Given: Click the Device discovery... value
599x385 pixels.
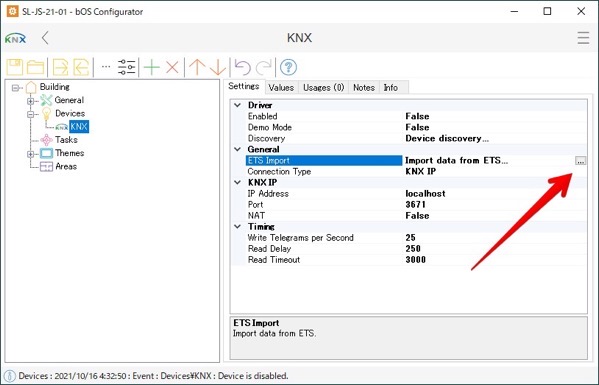Looking at the screenshot, I should (447, 138).
